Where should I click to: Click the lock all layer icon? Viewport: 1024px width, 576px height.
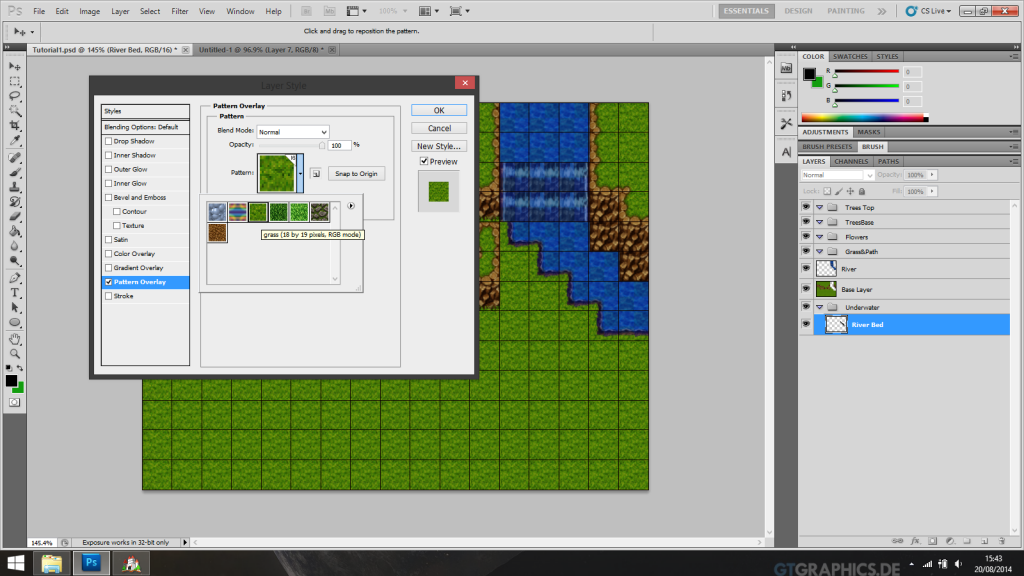(x=862, y=191)
